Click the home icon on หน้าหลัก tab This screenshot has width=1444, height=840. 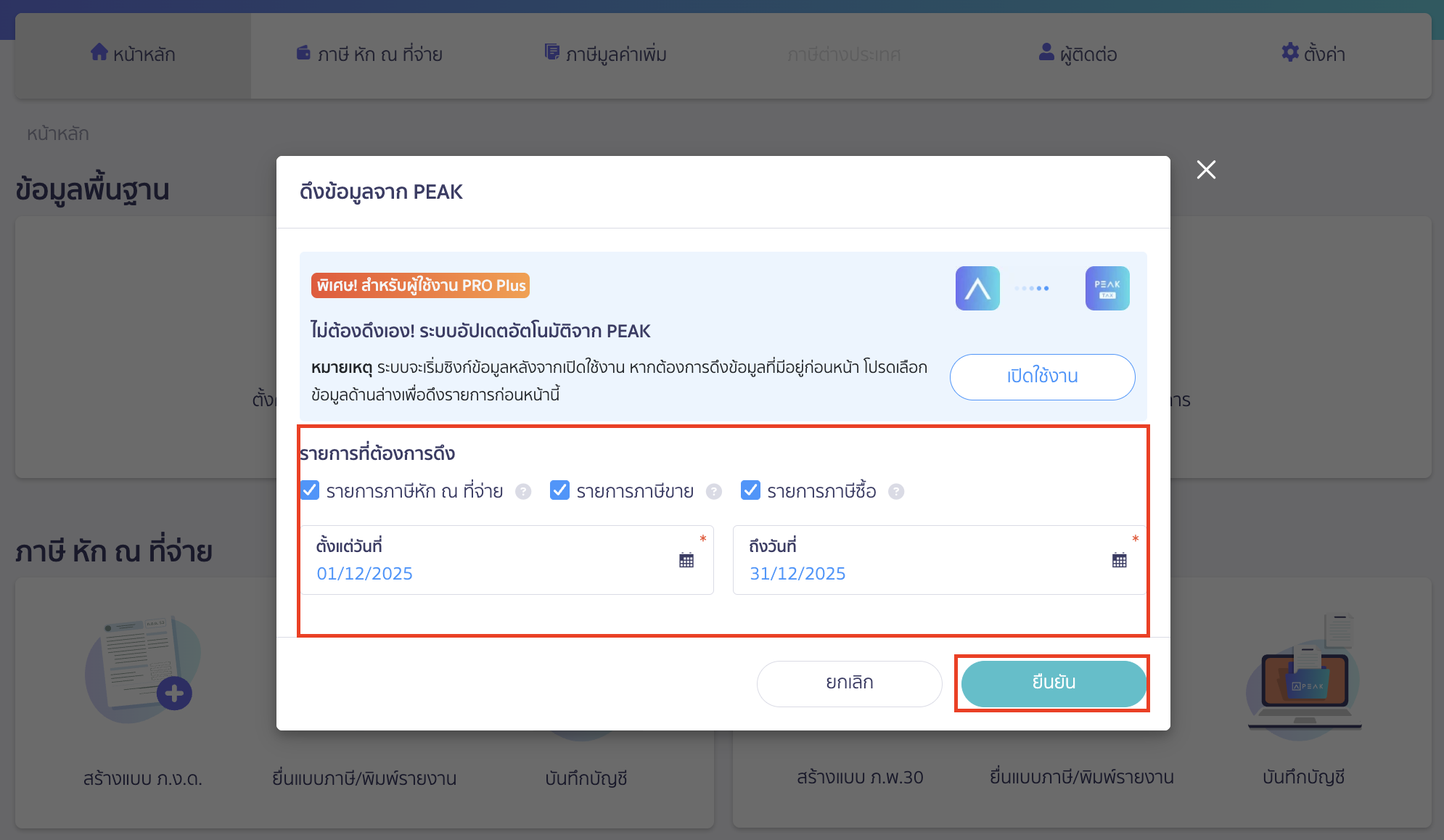(x=99, y=53)
